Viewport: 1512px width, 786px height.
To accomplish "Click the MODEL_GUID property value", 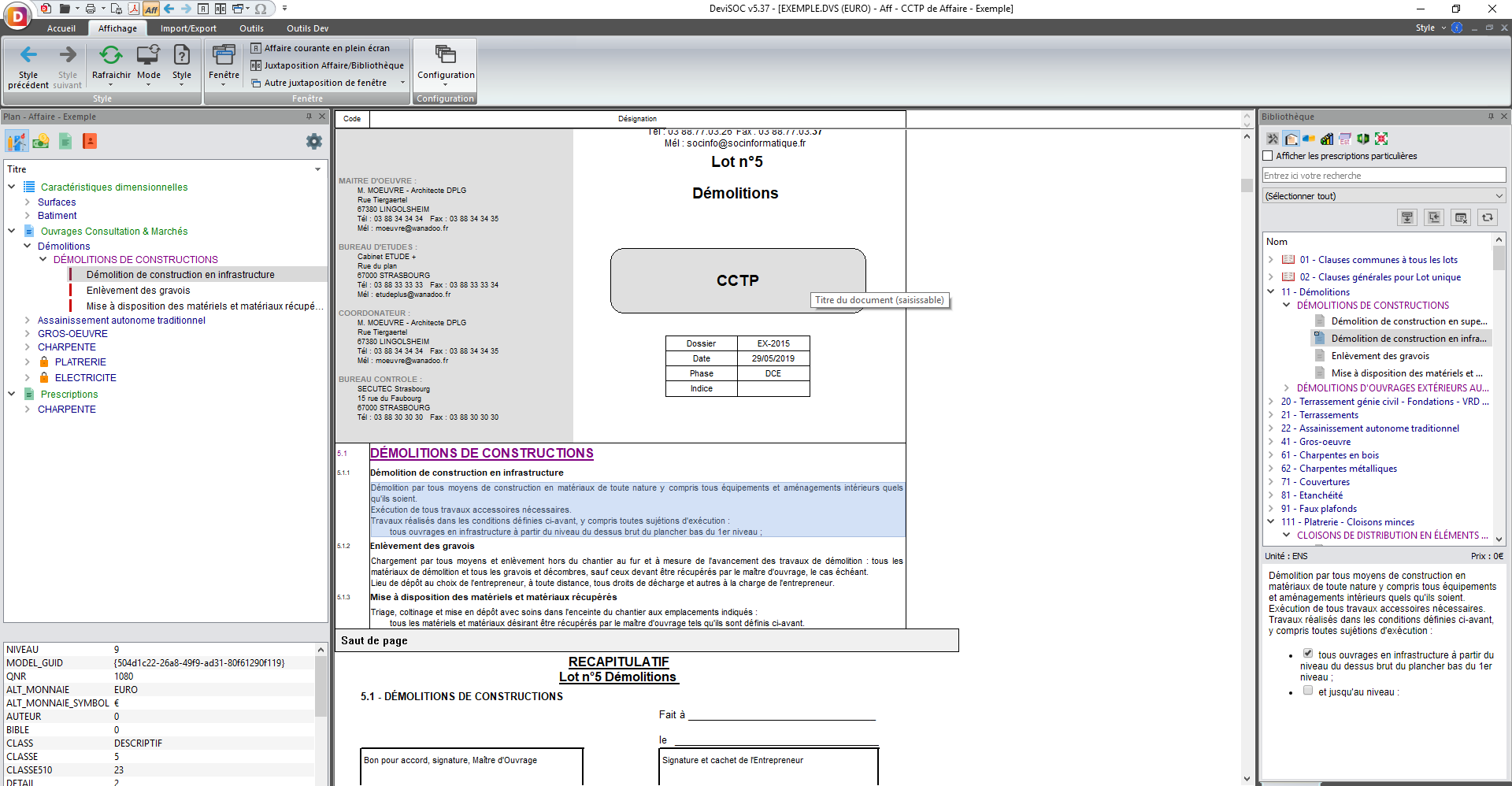I will pyautogui.click(x=199, y=663).
